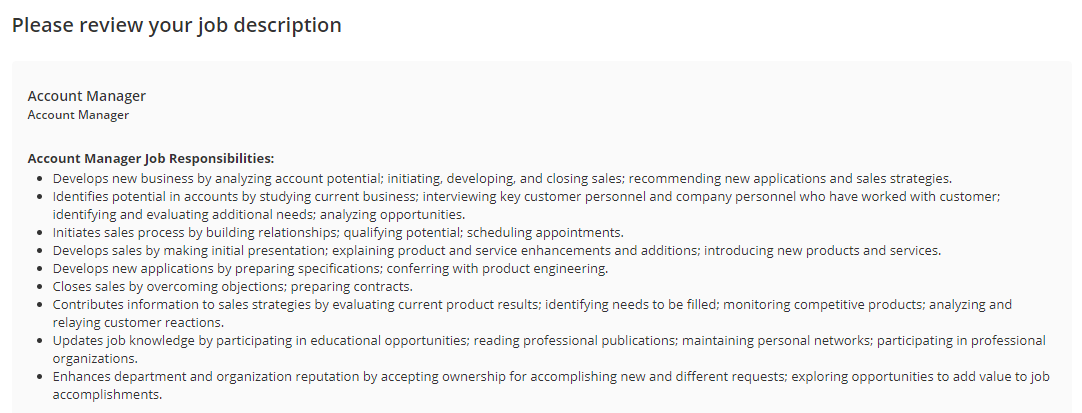1082x413 pixels.
Task: Click the smaller 'Account Manager' subtitle text
Action: pos(78,115)
